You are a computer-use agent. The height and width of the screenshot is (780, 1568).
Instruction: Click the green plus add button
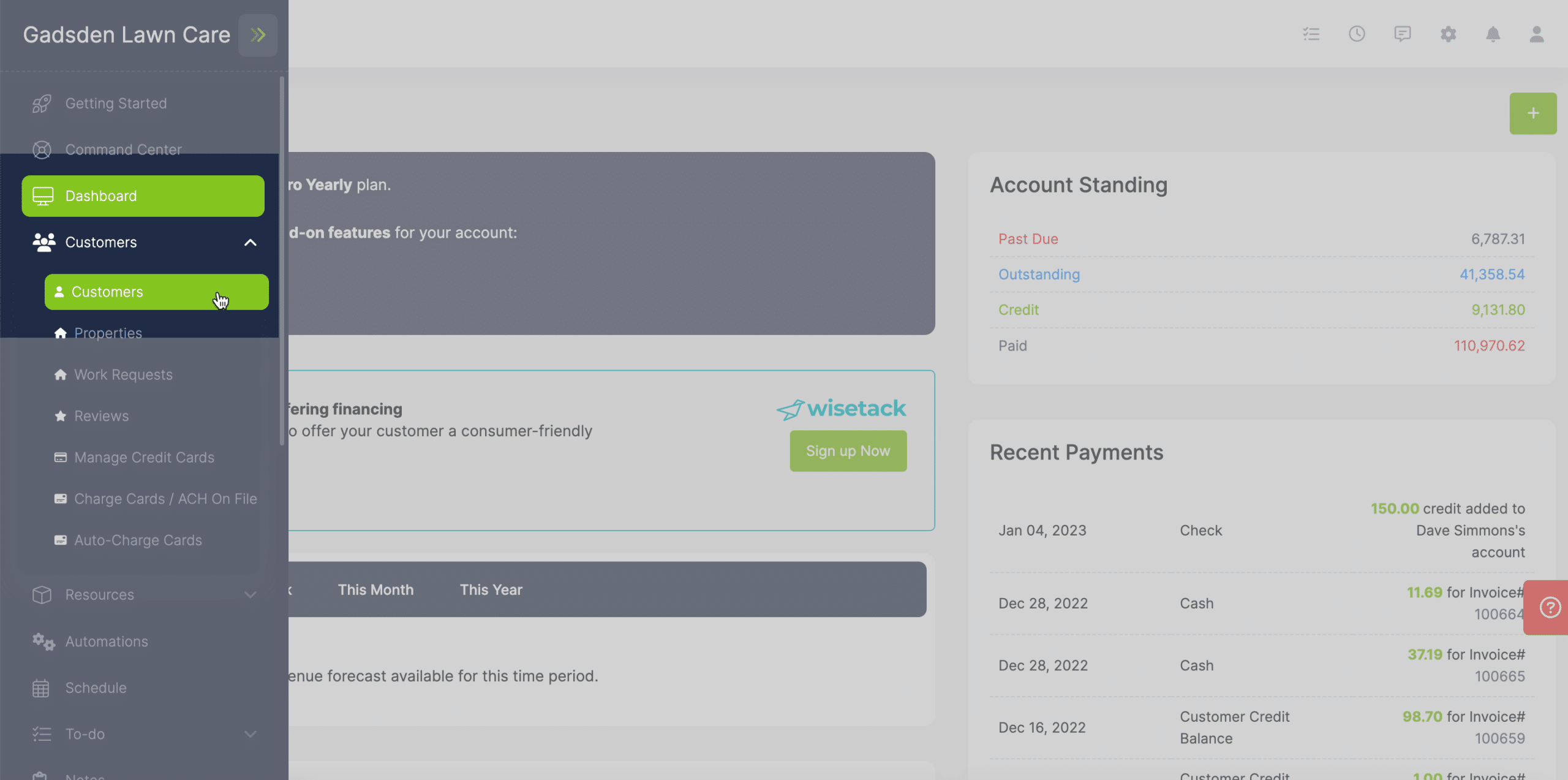1533,113
